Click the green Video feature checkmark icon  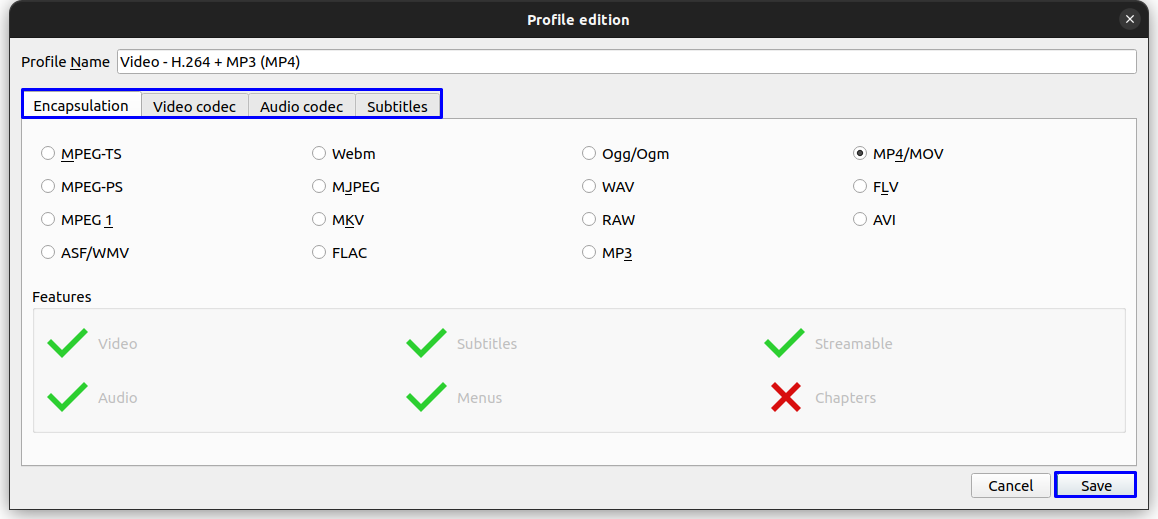[x=67, y=343]
